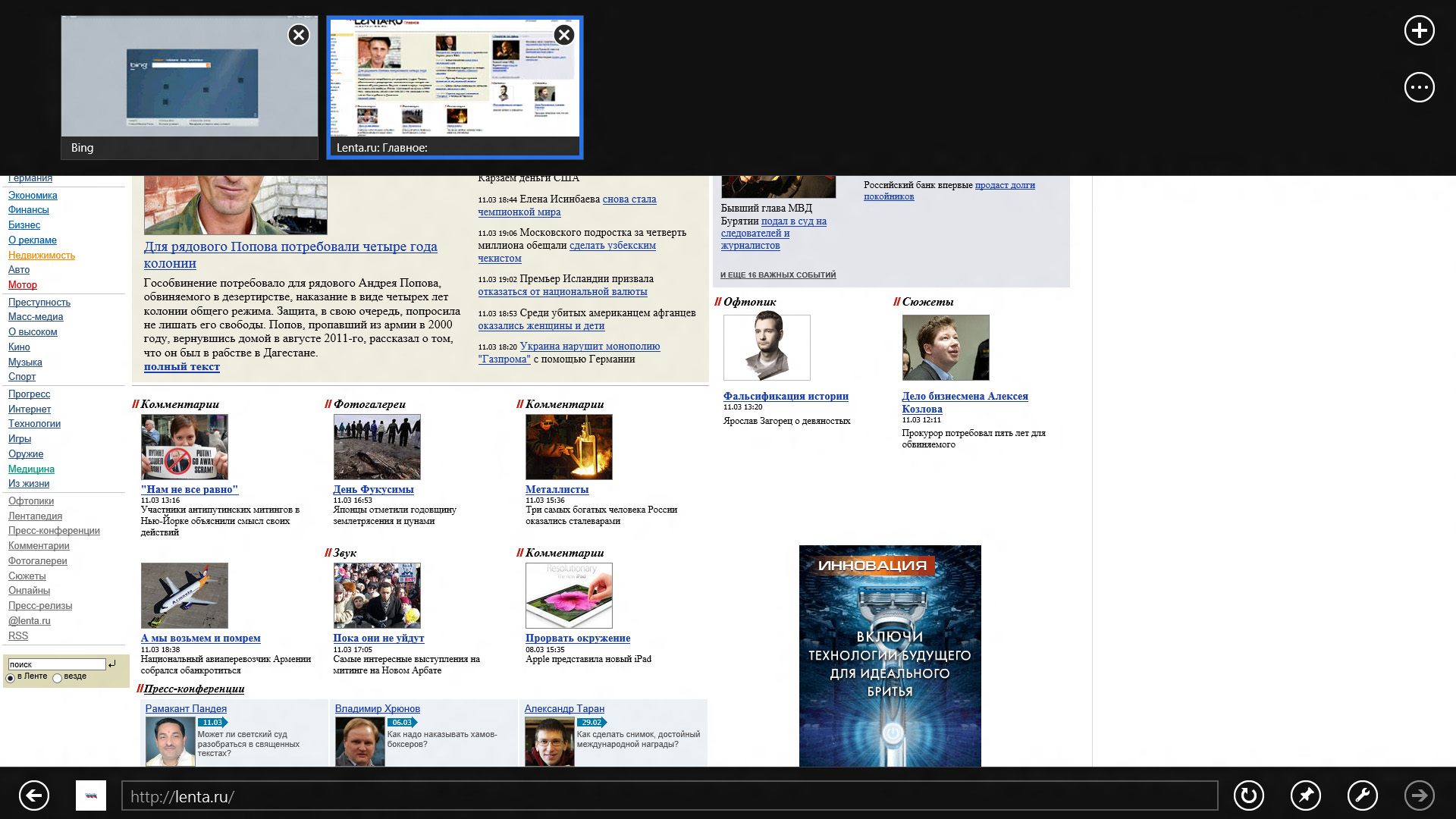Viewport: 1456px width, 819px height.
Task: Select the 'в Ленте' radio button
Action: (11, 678)
